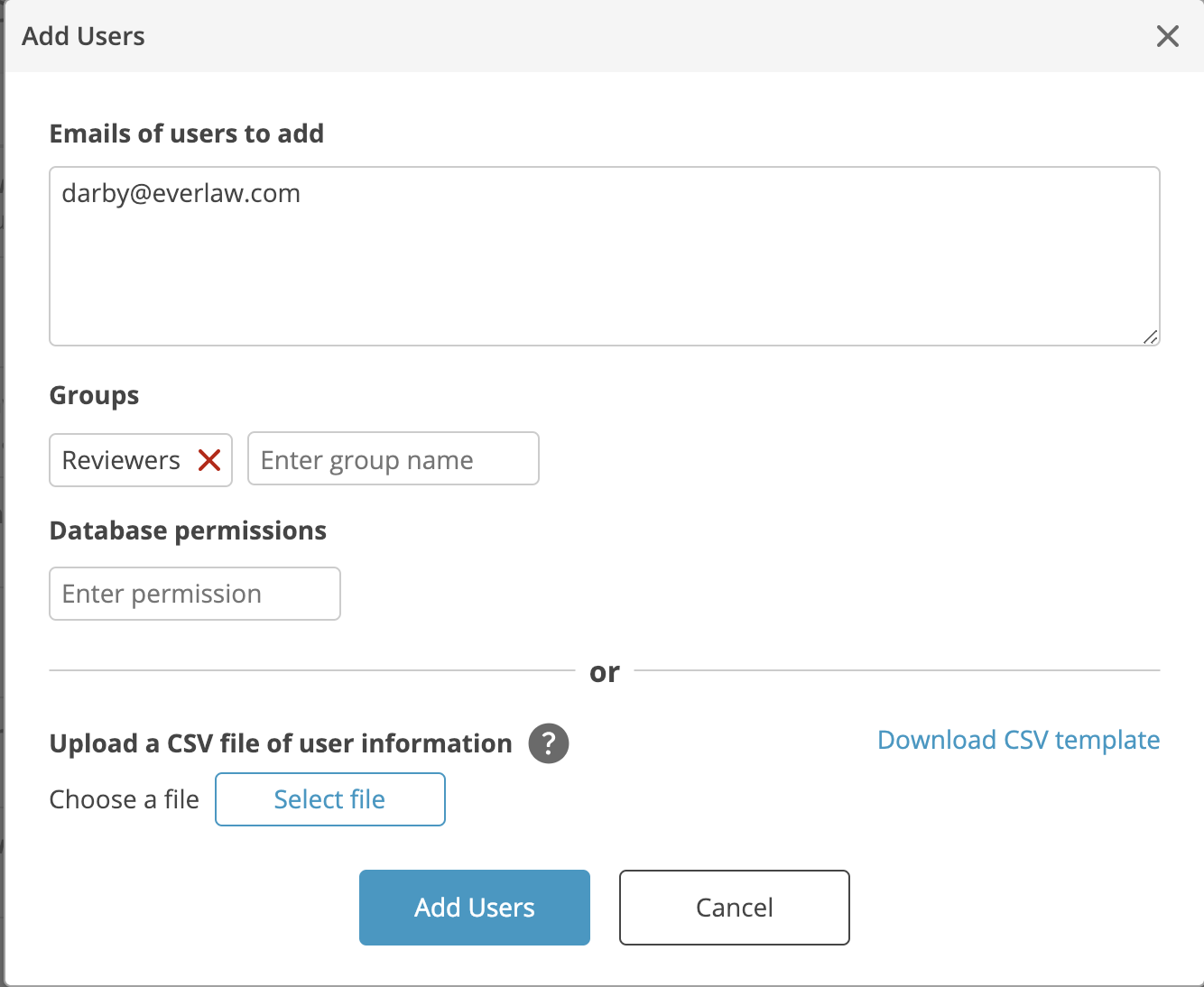Cancel adding users
The image size is (1204, 987).
tap(733, 908)
